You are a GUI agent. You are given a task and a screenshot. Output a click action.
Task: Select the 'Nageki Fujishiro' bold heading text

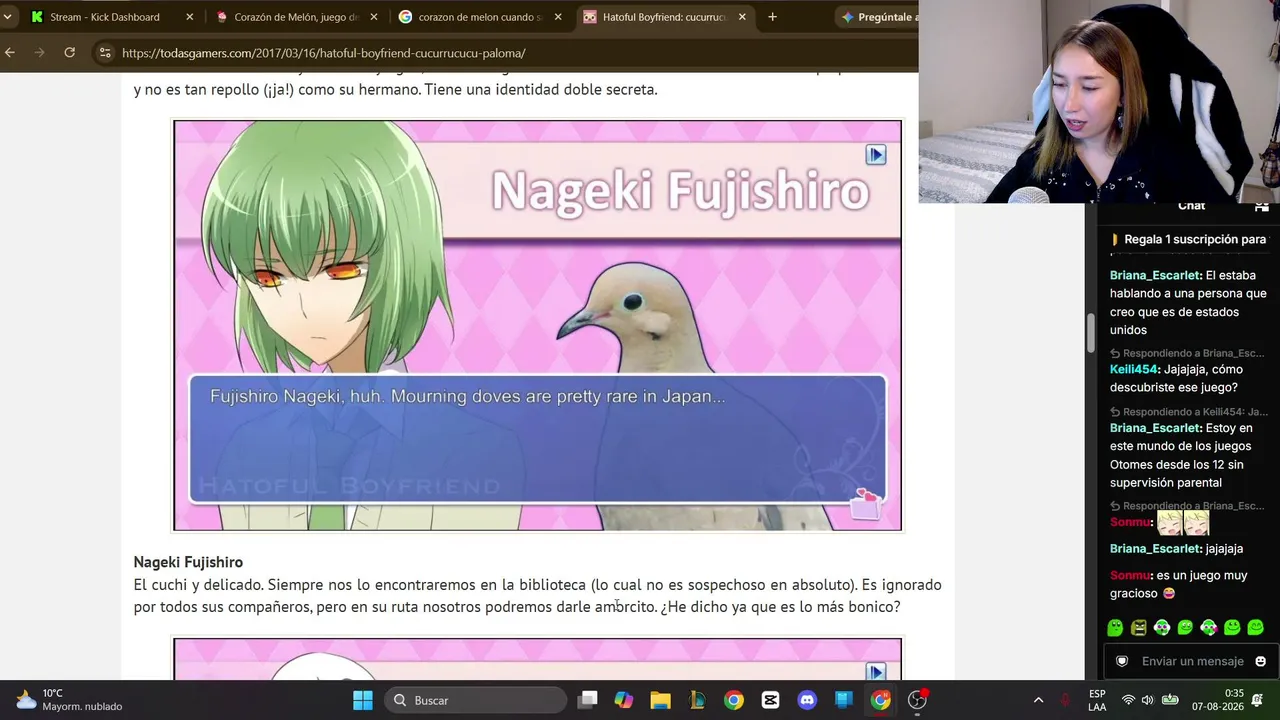pyautogui.click(x=188, y=562)
